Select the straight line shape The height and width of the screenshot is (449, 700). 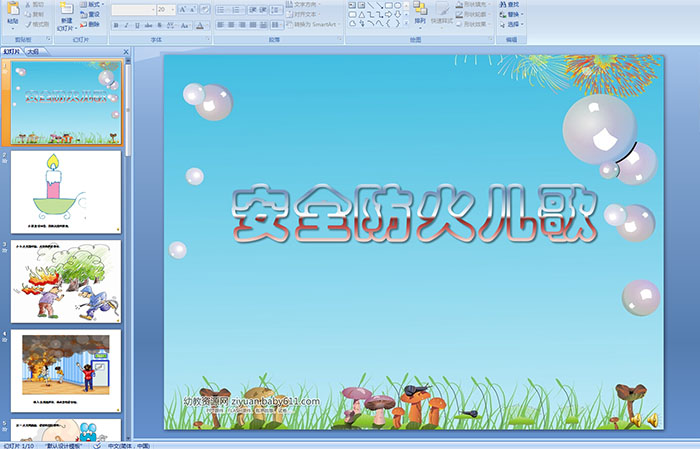click(x=371, y=5)
